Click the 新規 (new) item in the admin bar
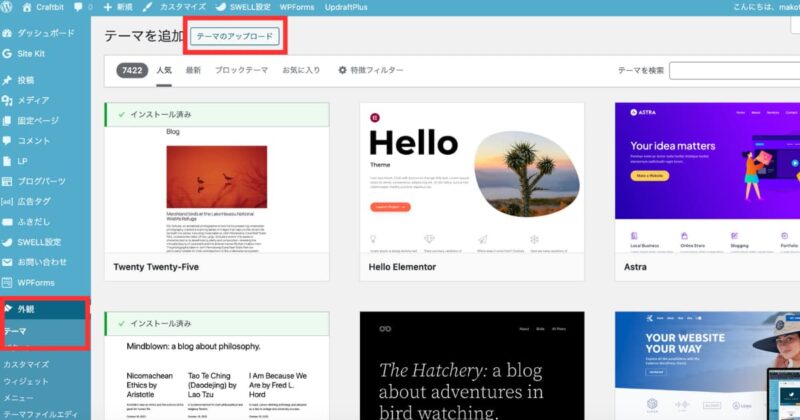 [118, 7]
